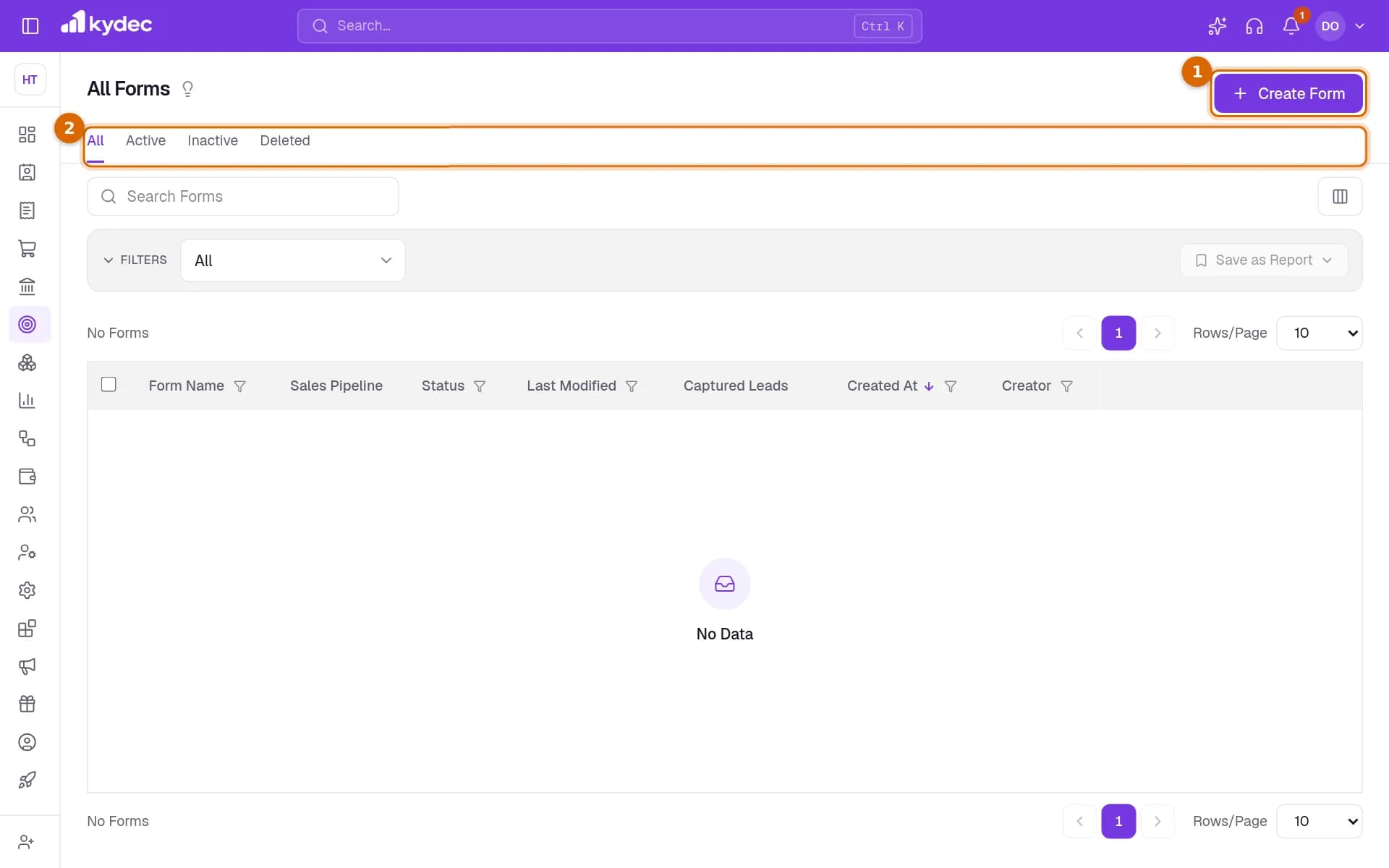Open the document list icon in sidebar

click(x=27, y=210)
